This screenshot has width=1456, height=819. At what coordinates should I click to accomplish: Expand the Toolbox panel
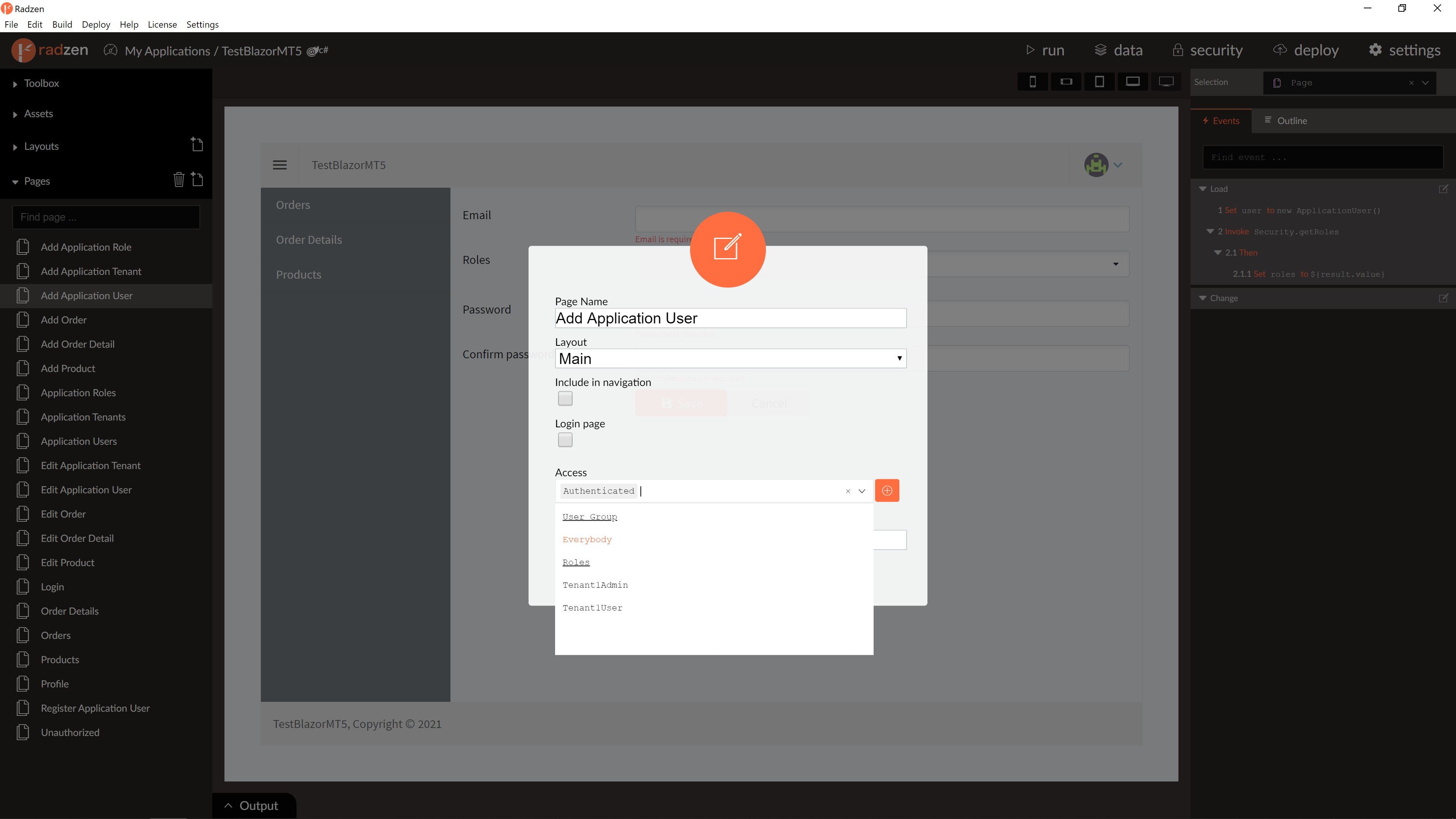point(15,84)
